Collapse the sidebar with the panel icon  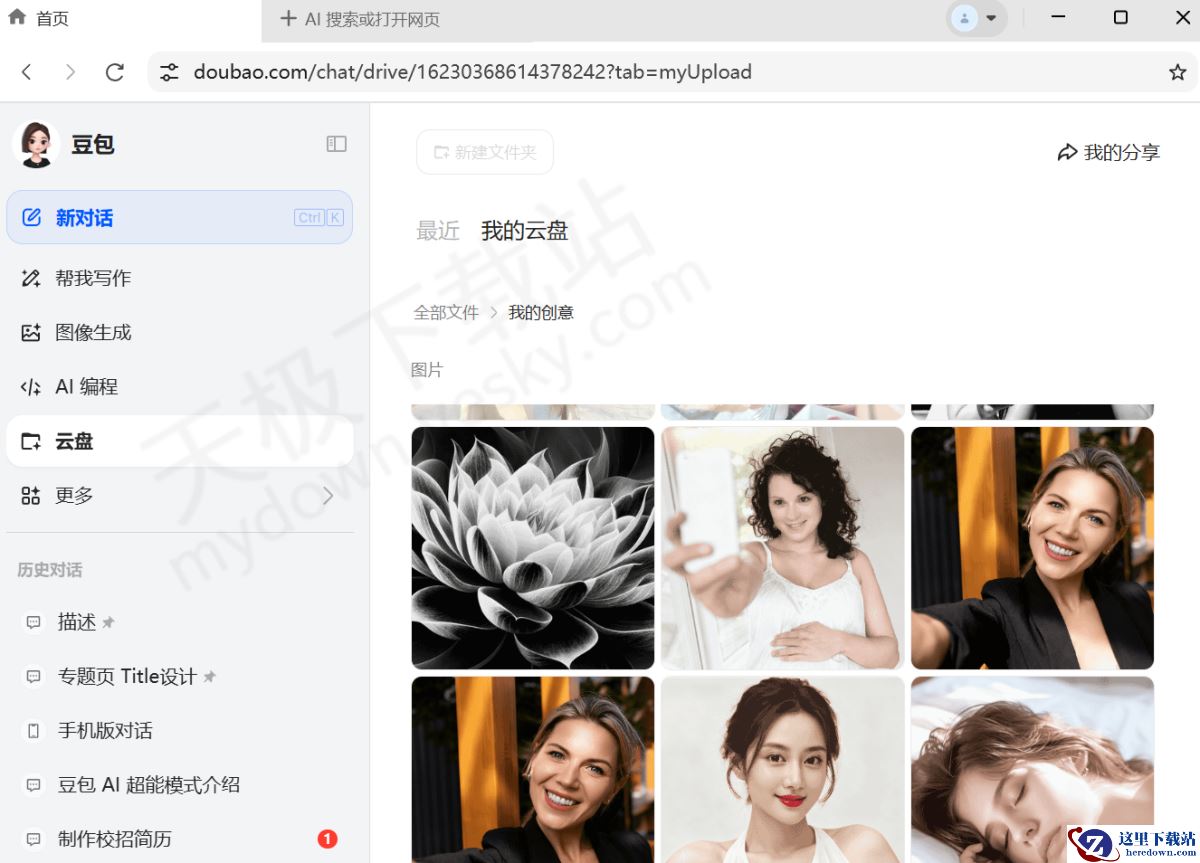pyautogui.click(x=336, y=144)
